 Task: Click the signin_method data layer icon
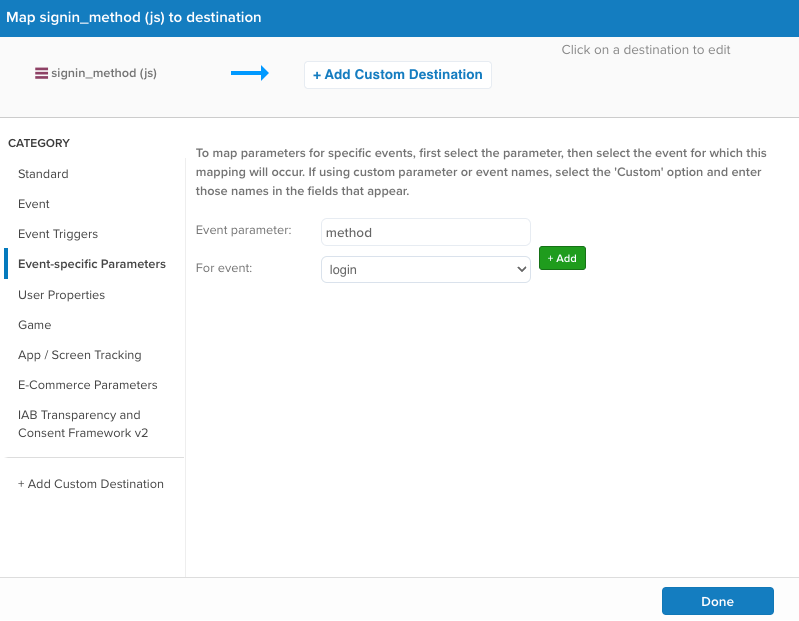click(41, 73)
